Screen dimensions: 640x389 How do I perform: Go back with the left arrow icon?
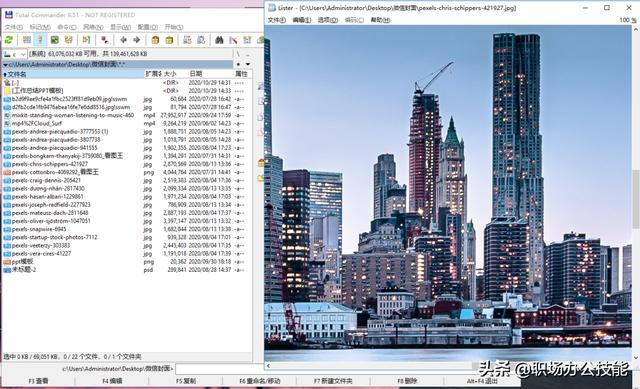123,40
